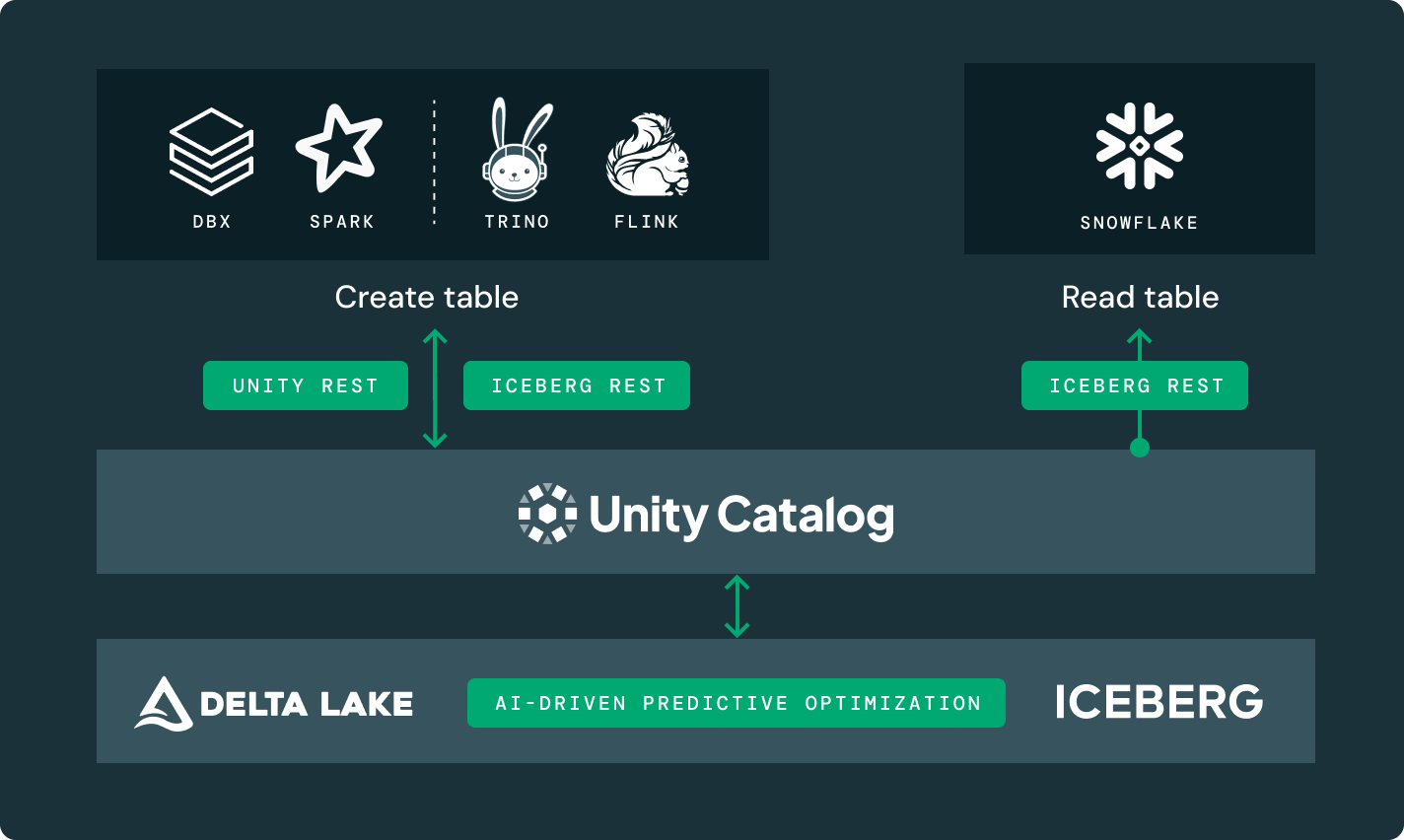Click the SNOWFLAKE text label

point(1139,223)
